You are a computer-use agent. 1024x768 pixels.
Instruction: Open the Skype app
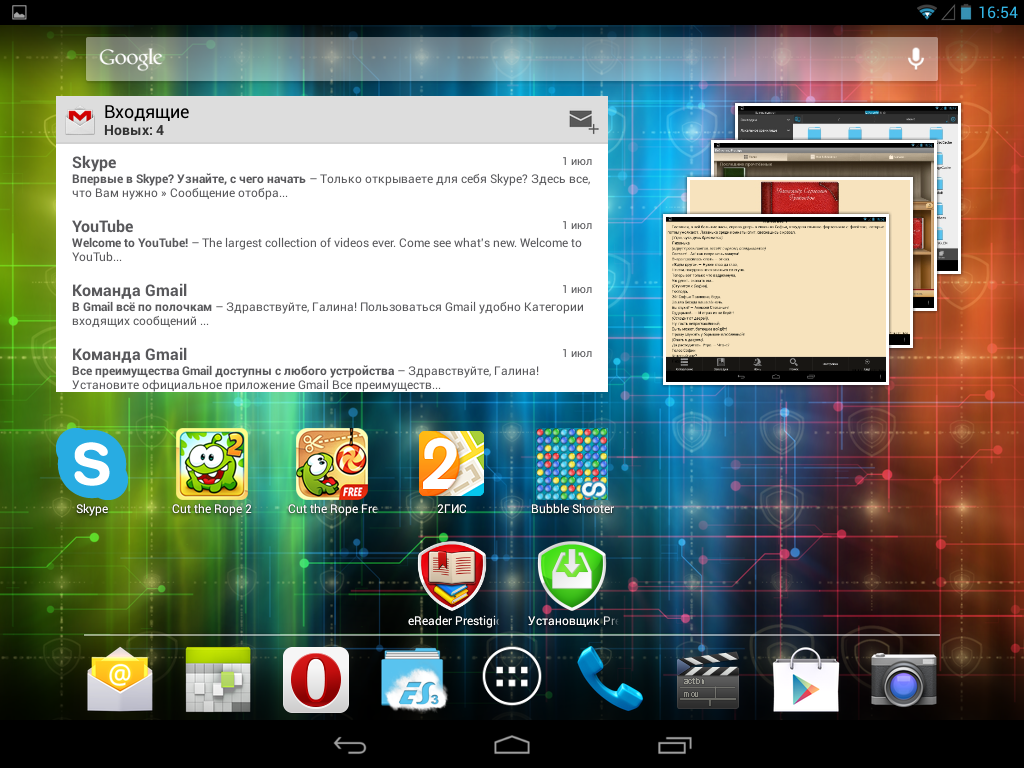click(92, 465)
